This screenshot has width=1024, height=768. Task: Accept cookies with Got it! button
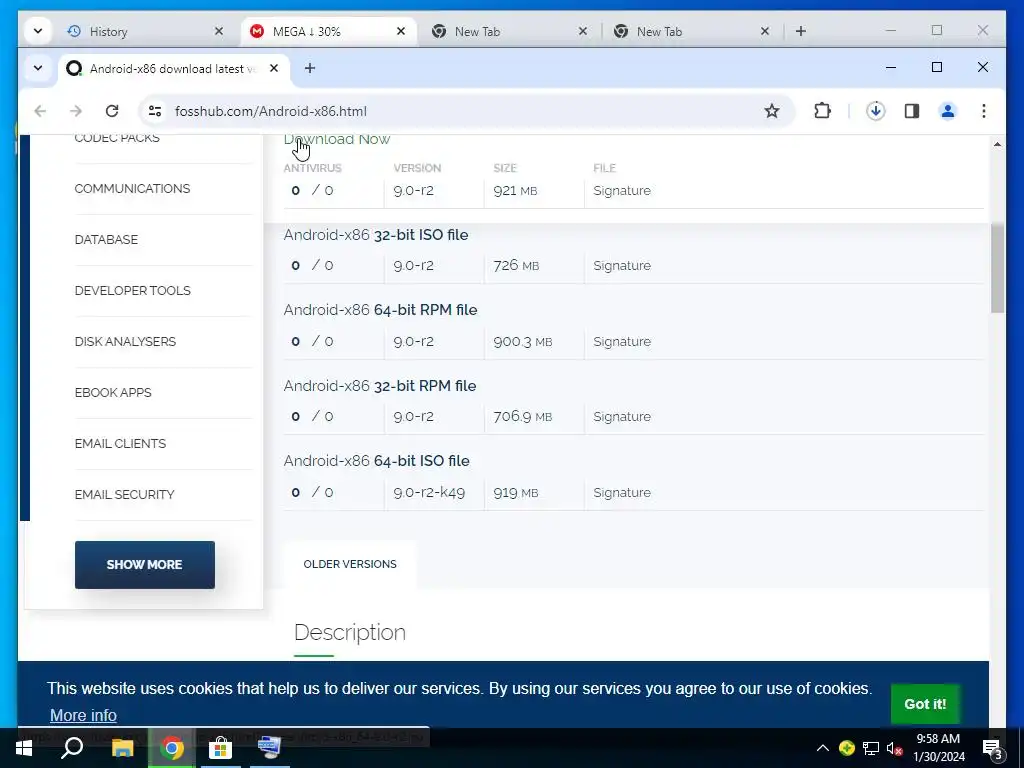point(925,704)
